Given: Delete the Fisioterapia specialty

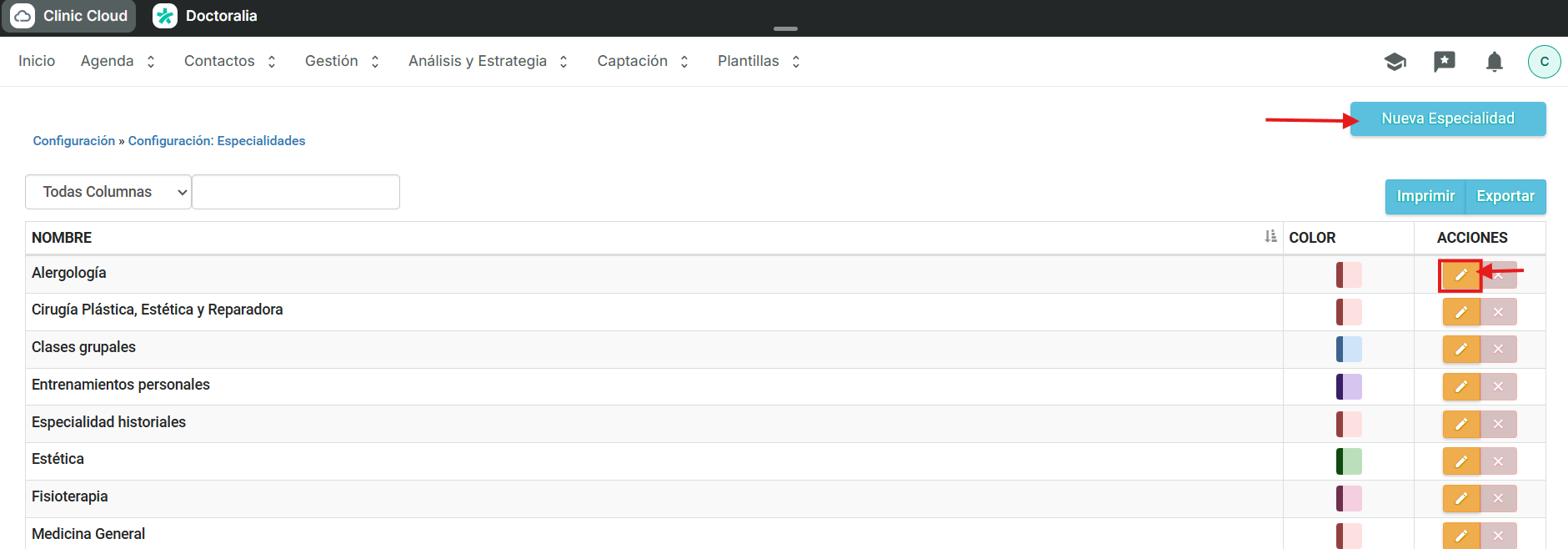Looking at the screenshot, I should tap(1498, 499).
